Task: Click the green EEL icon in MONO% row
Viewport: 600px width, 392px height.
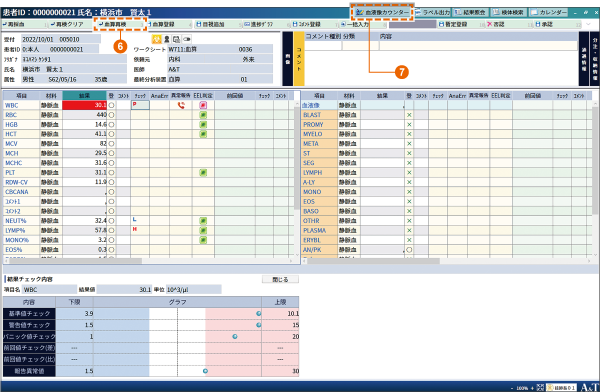Action: (203, 240)
